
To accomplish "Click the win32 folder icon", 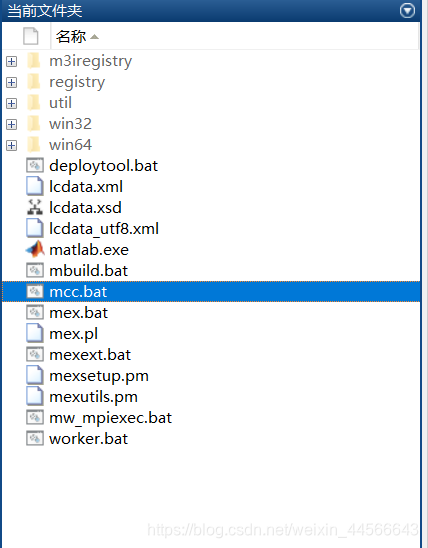I will click(34, 124).
